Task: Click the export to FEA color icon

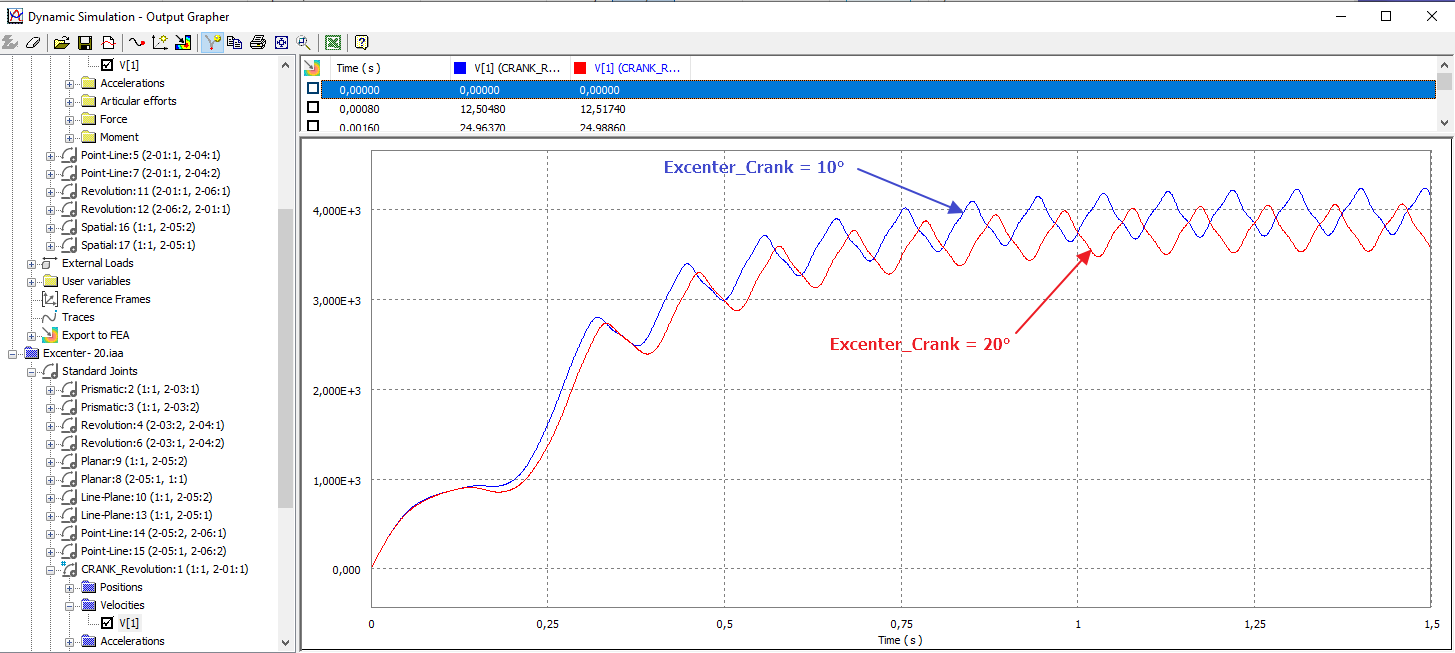Action: (x=183, y=43)
